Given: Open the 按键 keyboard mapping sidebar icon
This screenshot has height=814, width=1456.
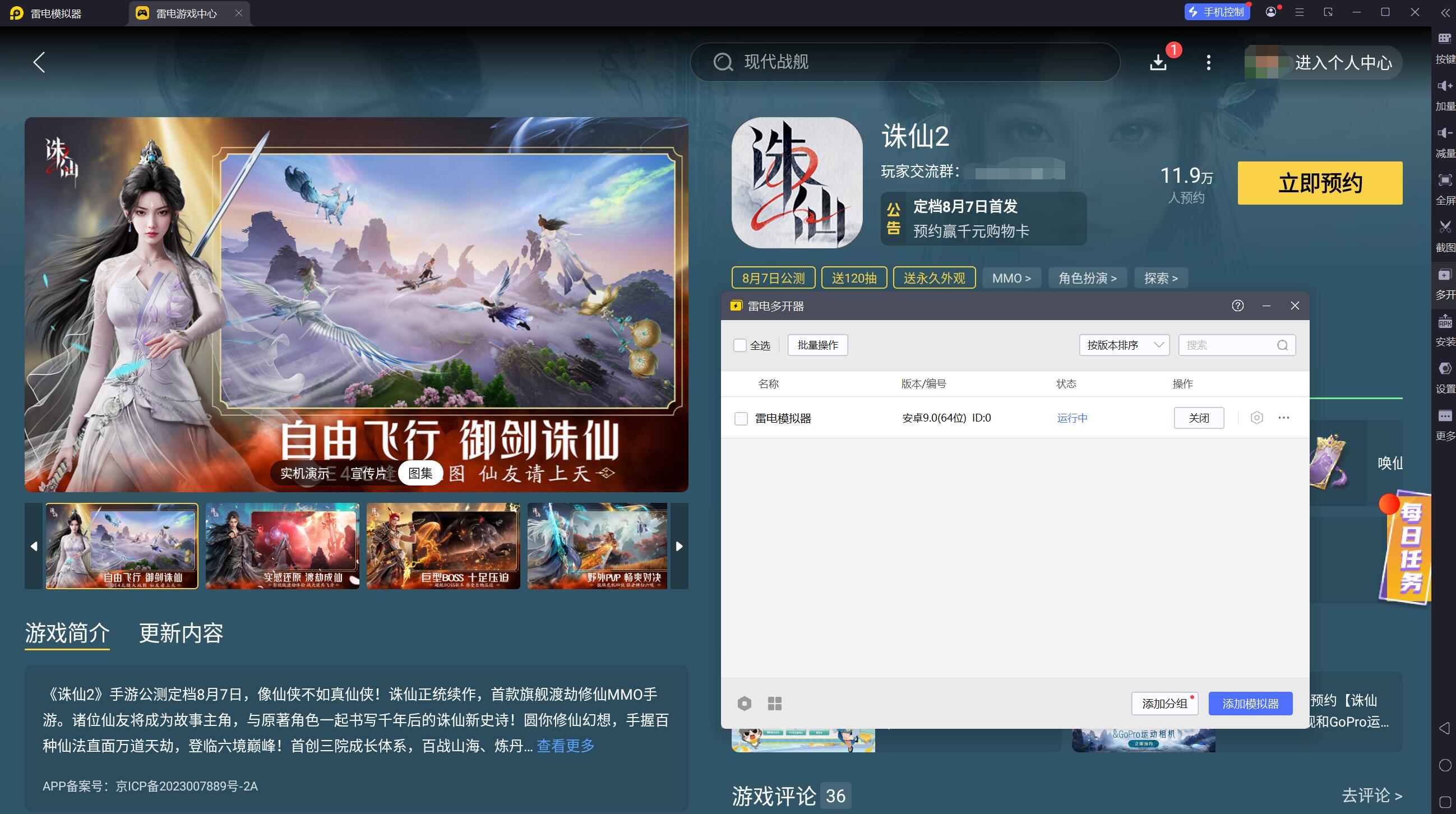Looking at the screenshot, I should click(1445, 39).
